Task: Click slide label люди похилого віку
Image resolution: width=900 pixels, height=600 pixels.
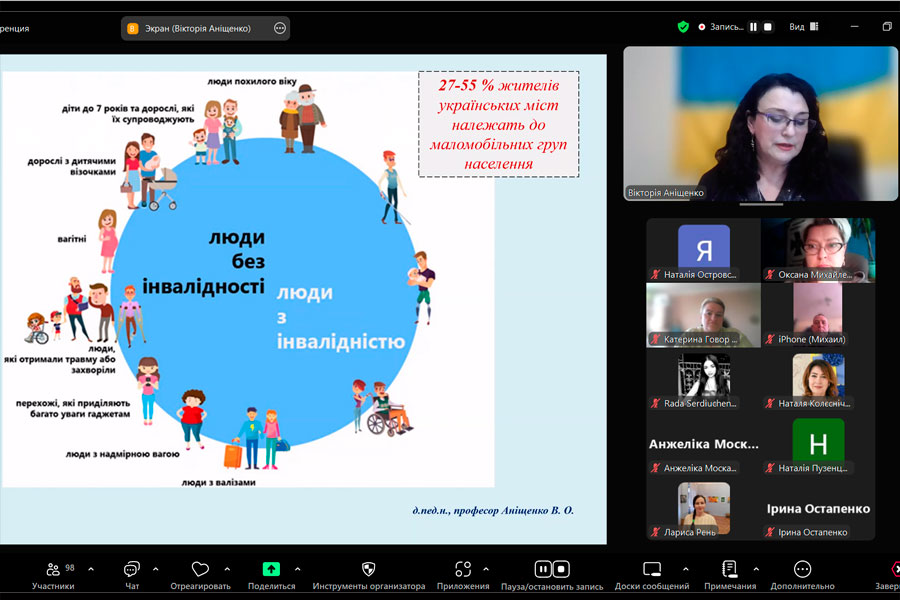Action: point(252,82)
